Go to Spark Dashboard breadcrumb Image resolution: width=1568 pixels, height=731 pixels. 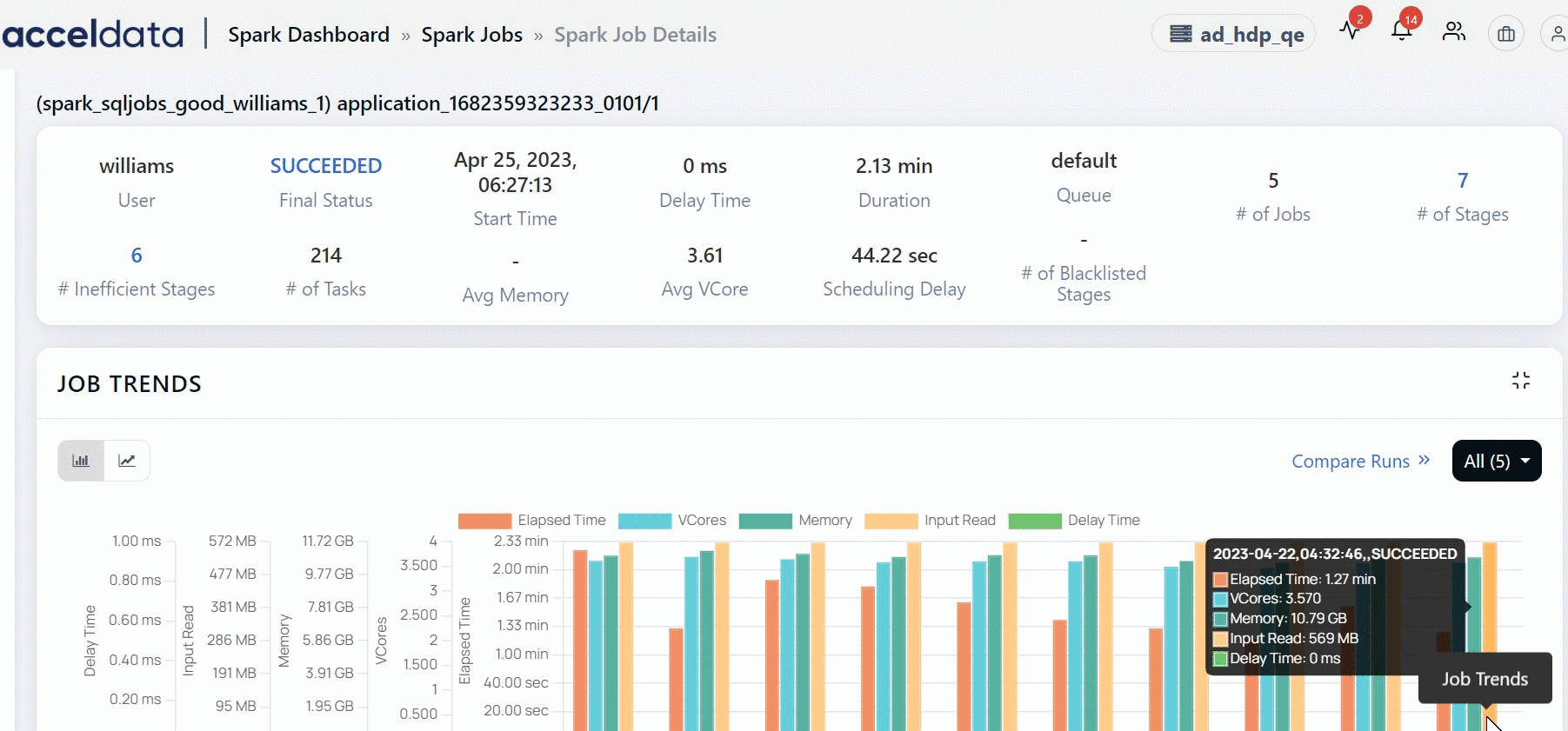pos(308,35)
